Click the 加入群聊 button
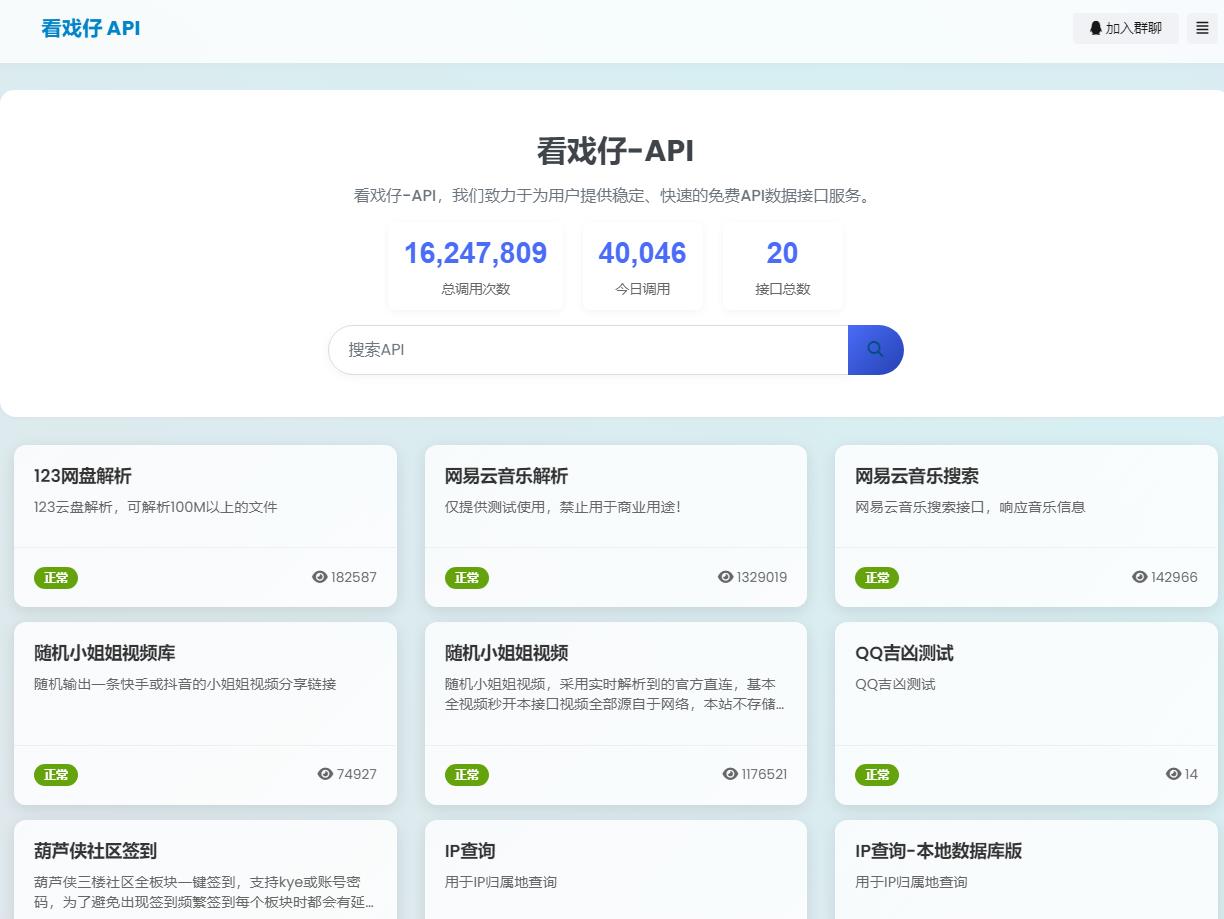 [1125, 28]
